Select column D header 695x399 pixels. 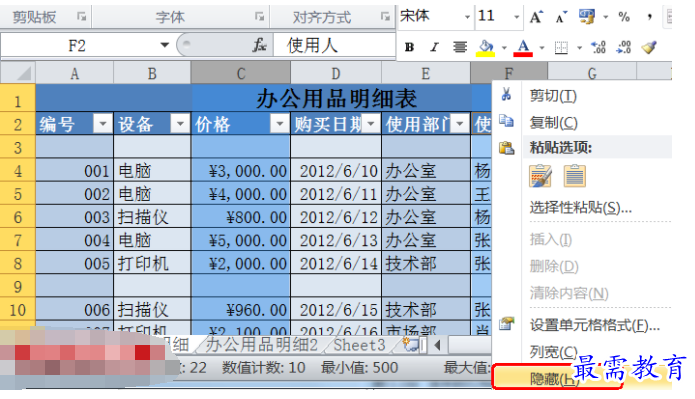point(336,73)
